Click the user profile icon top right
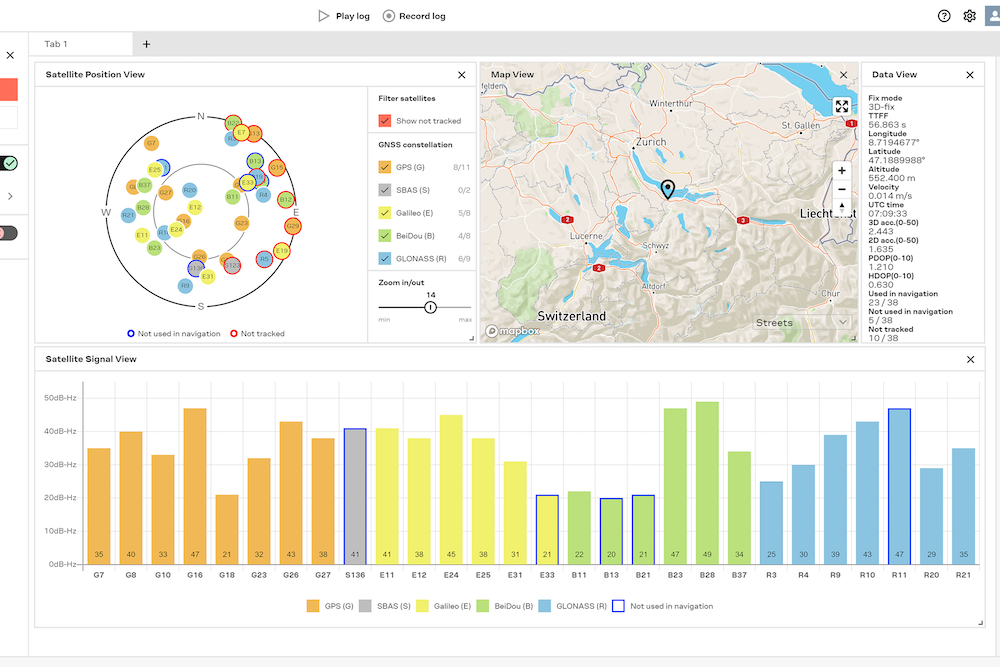Viewport: 1000px width, 667px height. point(993,16)
